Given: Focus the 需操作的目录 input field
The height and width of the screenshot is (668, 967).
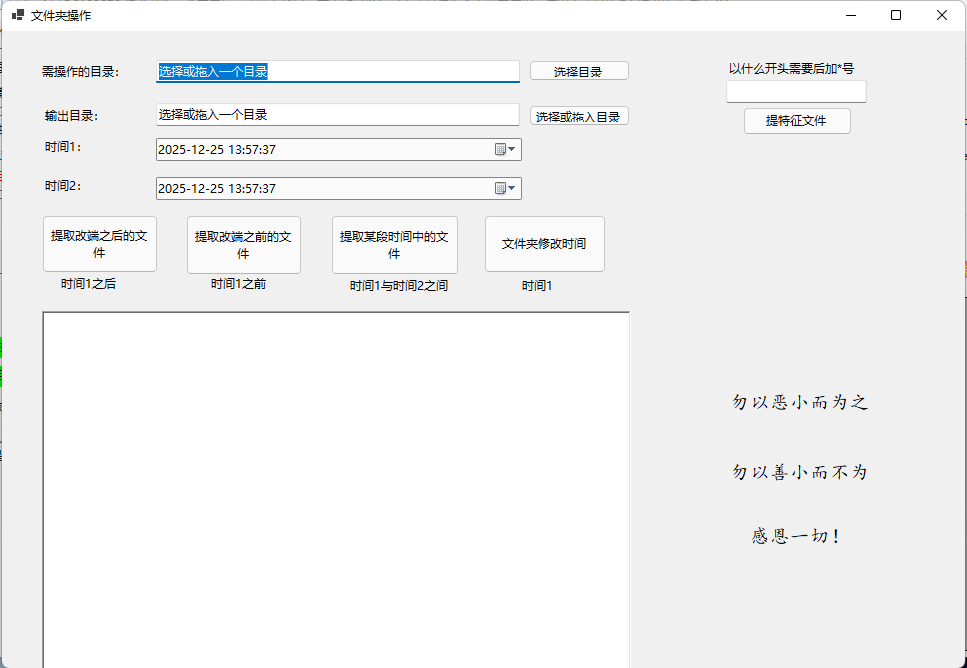Looking at the screenshot, I should point(337,72).
